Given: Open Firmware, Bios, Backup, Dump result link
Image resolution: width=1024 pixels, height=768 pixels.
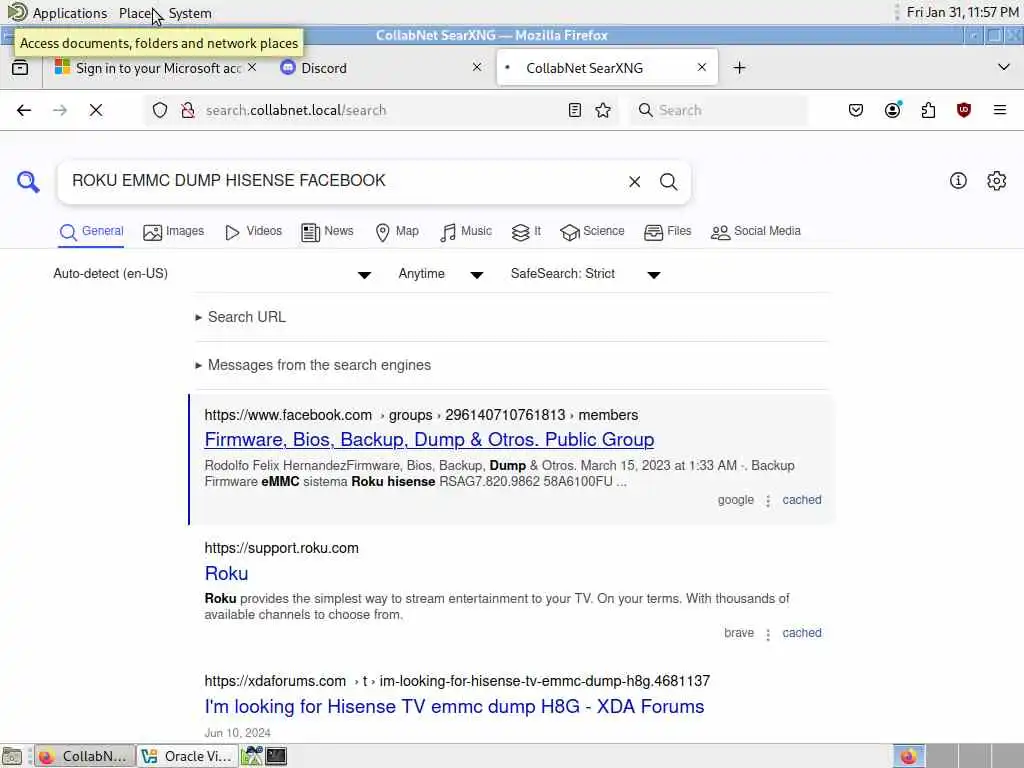Looking at the screenshot, I should [x=429, y=440].
